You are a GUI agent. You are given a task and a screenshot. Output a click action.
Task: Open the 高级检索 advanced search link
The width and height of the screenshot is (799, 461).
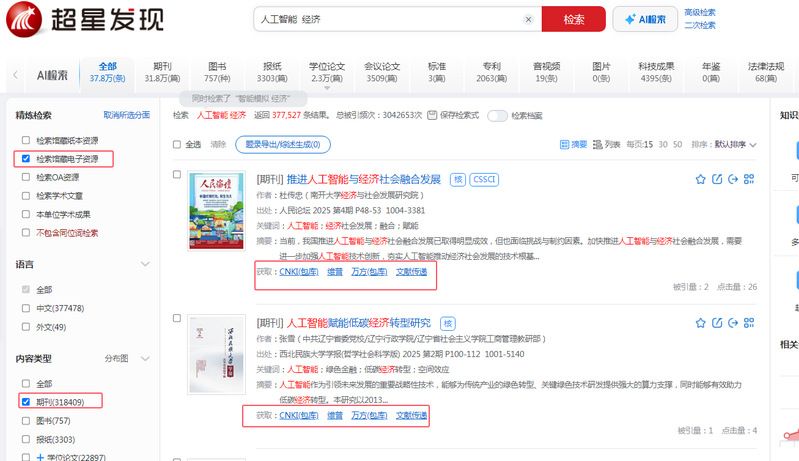point(699,12)
